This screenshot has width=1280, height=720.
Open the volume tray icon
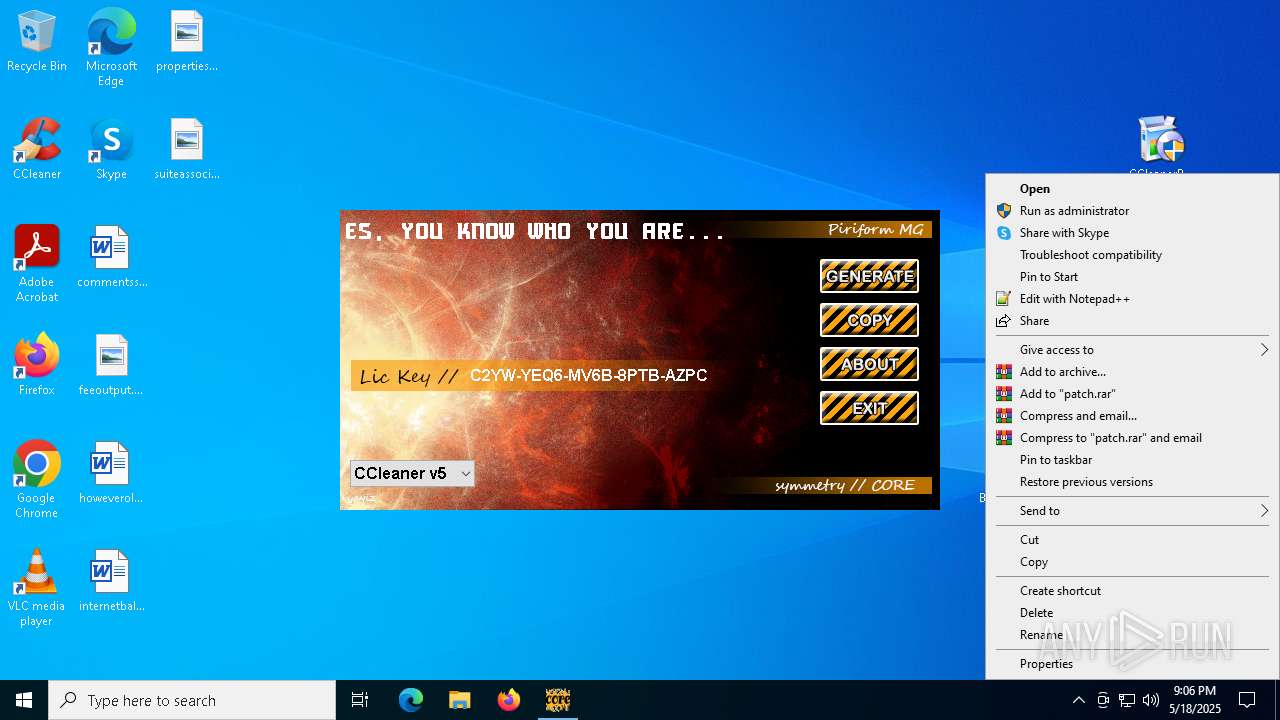1151,700
